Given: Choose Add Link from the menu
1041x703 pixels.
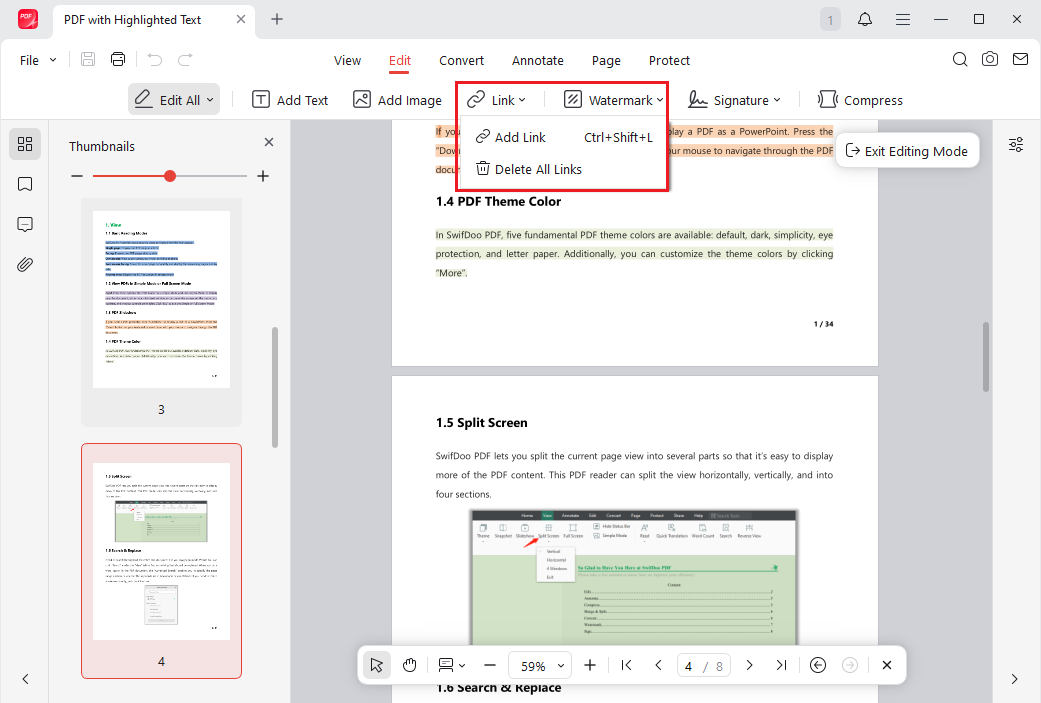Looking at the screenshot, I should click(x=564, y=137).
